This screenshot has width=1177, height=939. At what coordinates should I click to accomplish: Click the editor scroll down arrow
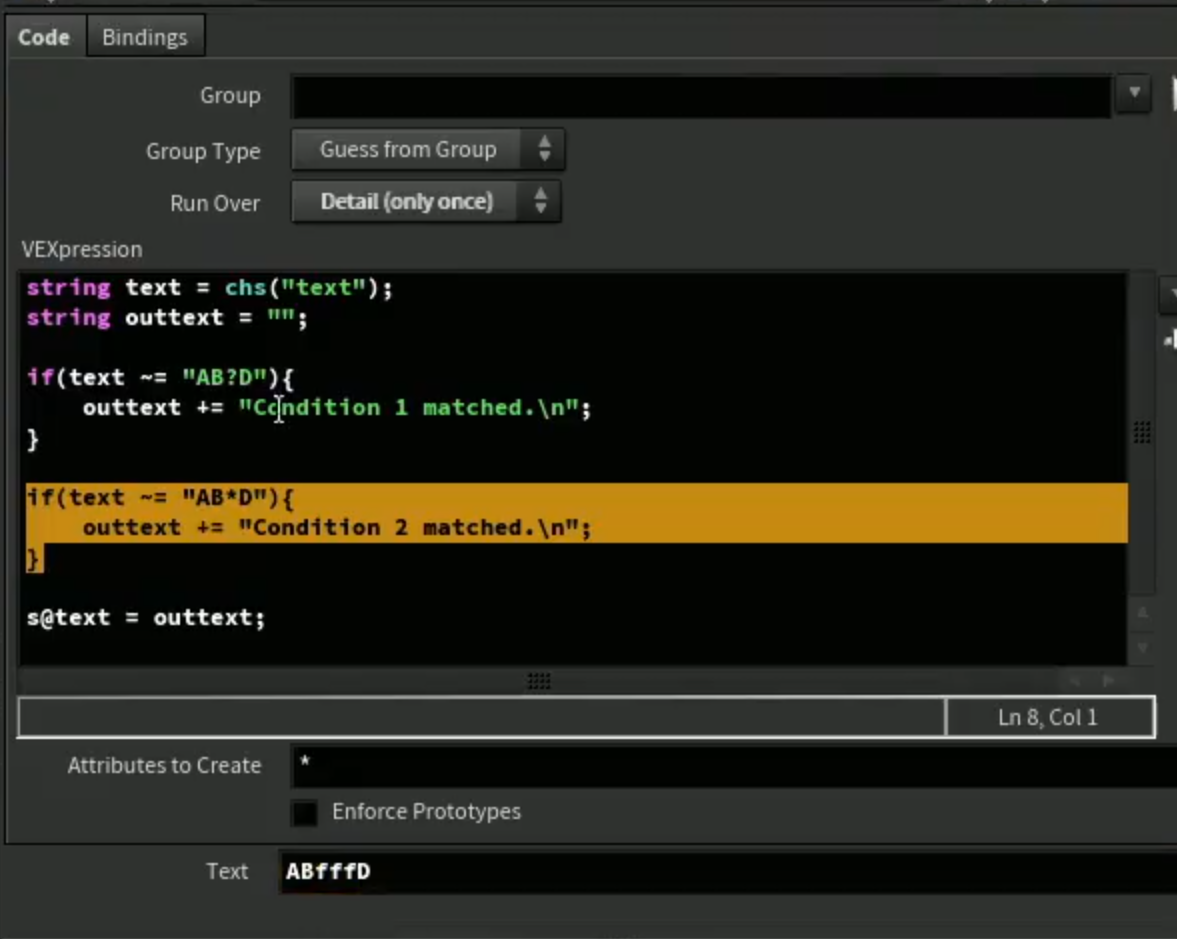(x=1142, y=647)
